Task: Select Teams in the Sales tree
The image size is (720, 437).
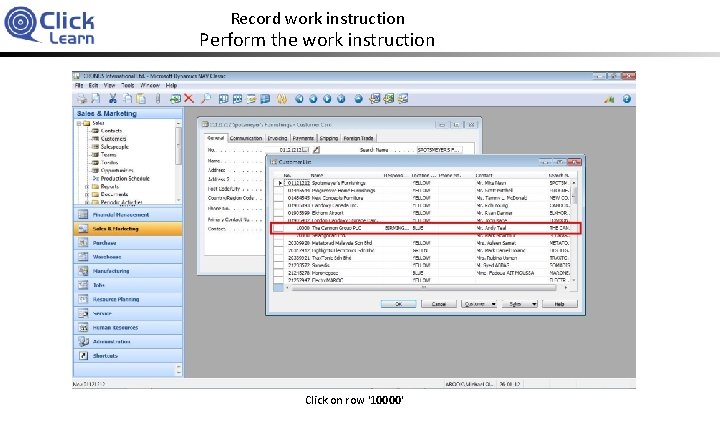Action: click(x=108, y=155)
